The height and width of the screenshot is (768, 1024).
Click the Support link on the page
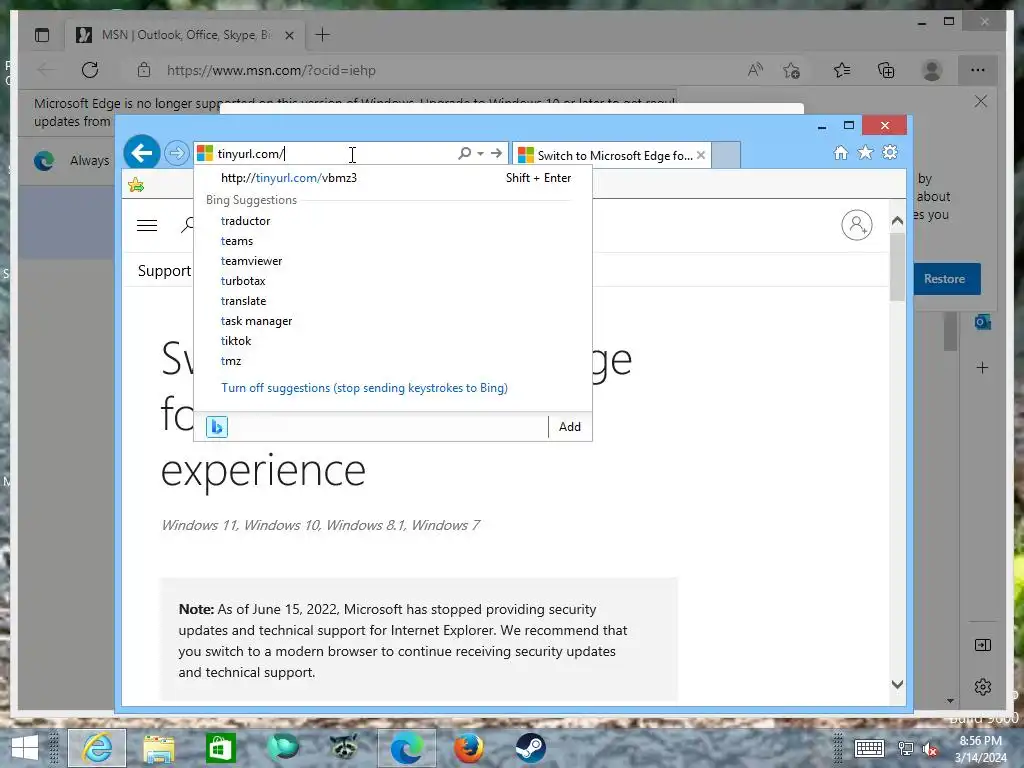click(x=165, y=270)
